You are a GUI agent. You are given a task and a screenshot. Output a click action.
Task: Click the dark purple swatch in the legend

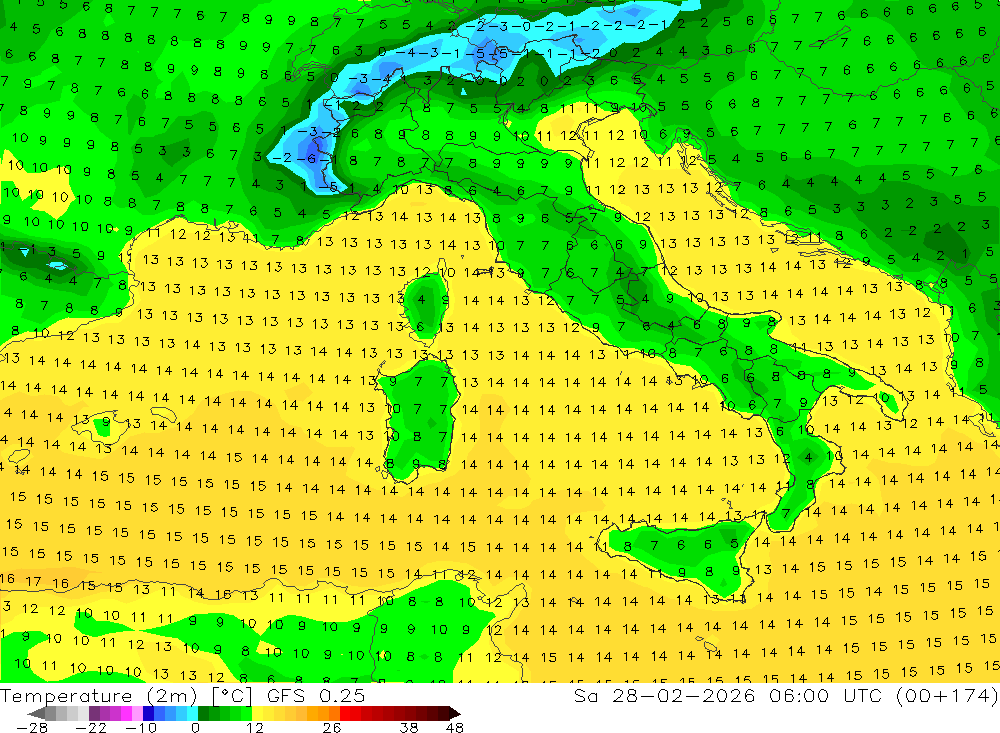coord(94,714)
